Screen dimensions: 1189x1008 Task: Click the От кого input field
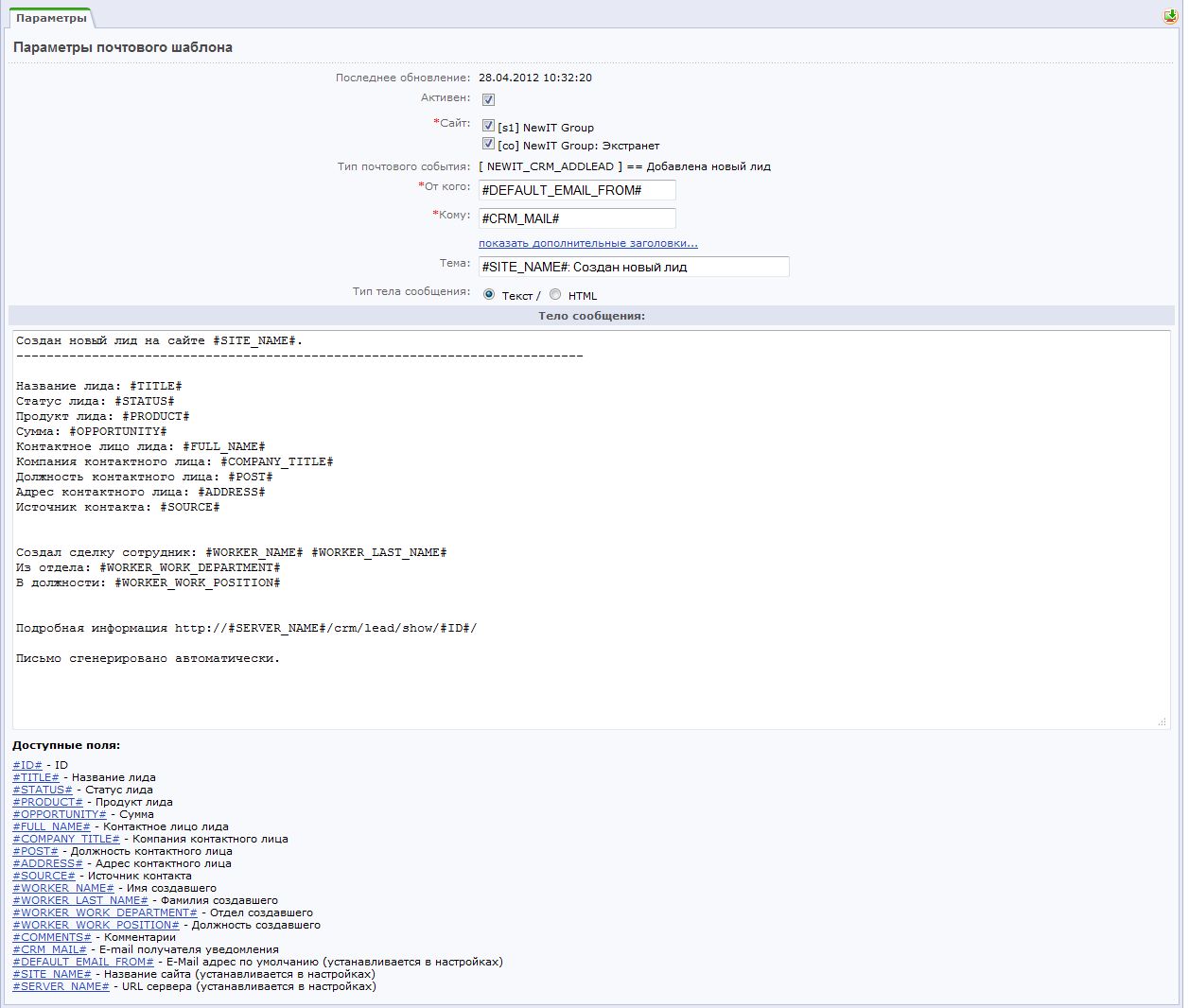tap(576, 190)
